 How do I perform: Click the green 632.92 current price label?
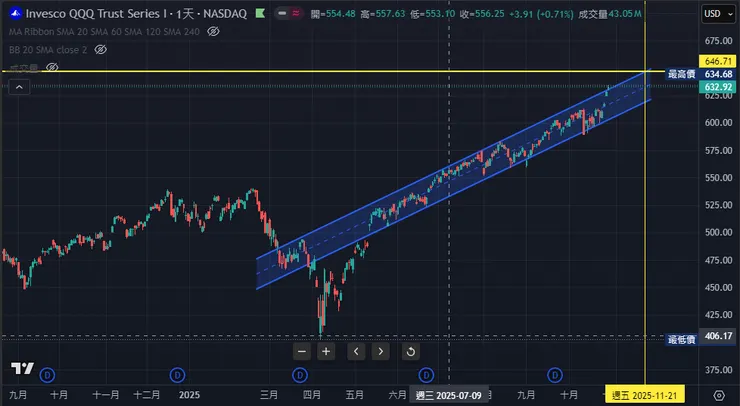(717, 87)
